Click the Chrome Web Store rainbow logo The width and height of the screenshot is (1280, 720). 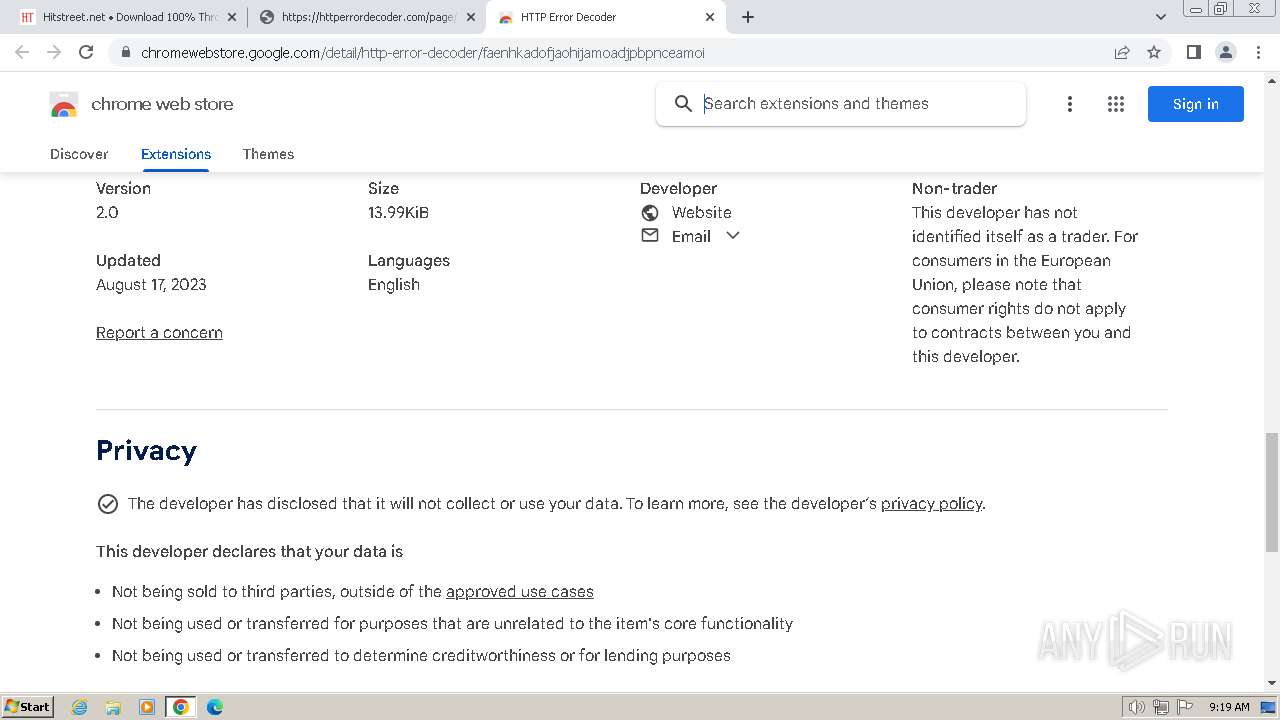click(x=64, y=104)
